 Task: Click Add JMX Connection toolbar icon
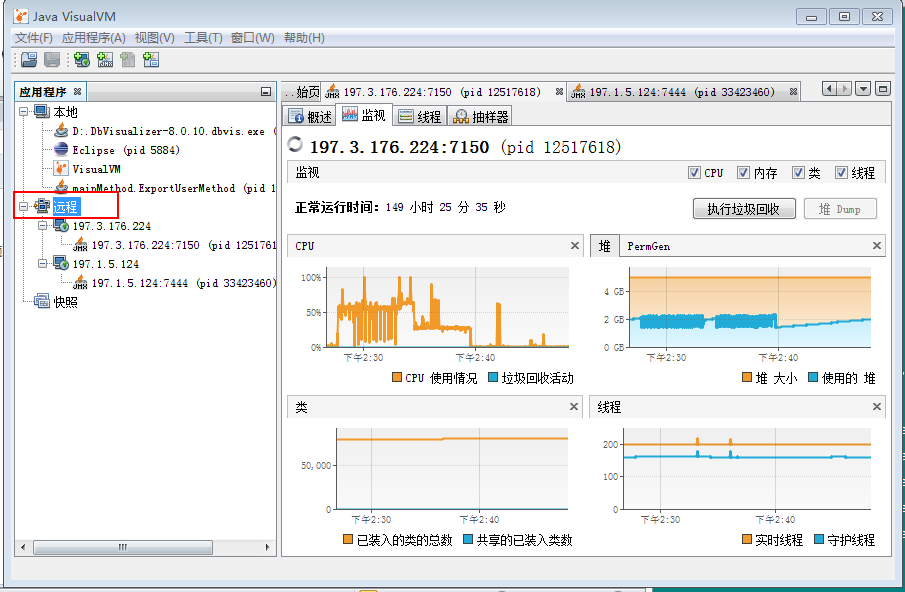click(x=105, y=59)
